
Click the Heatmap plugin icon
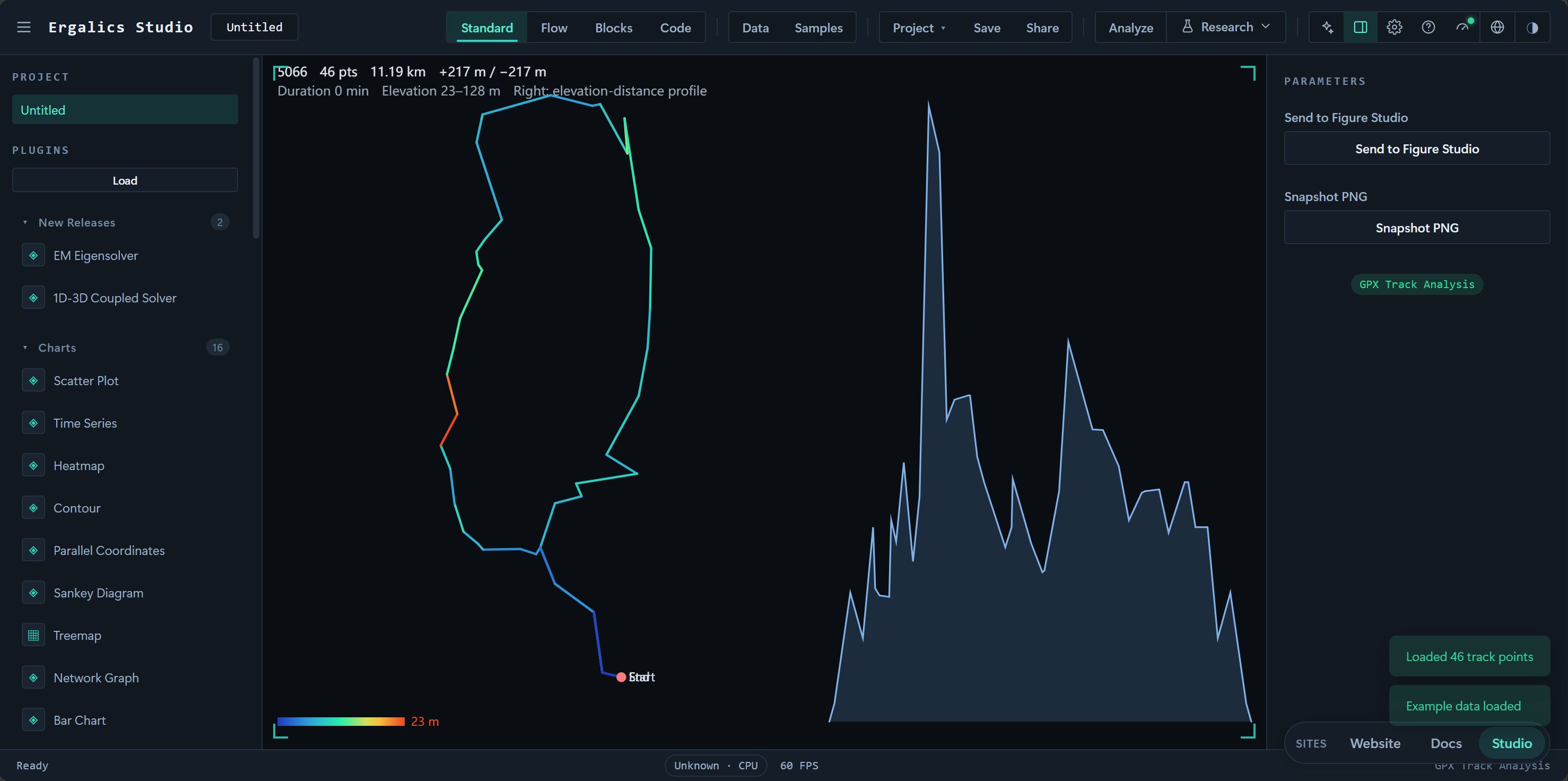pos(33,466)
